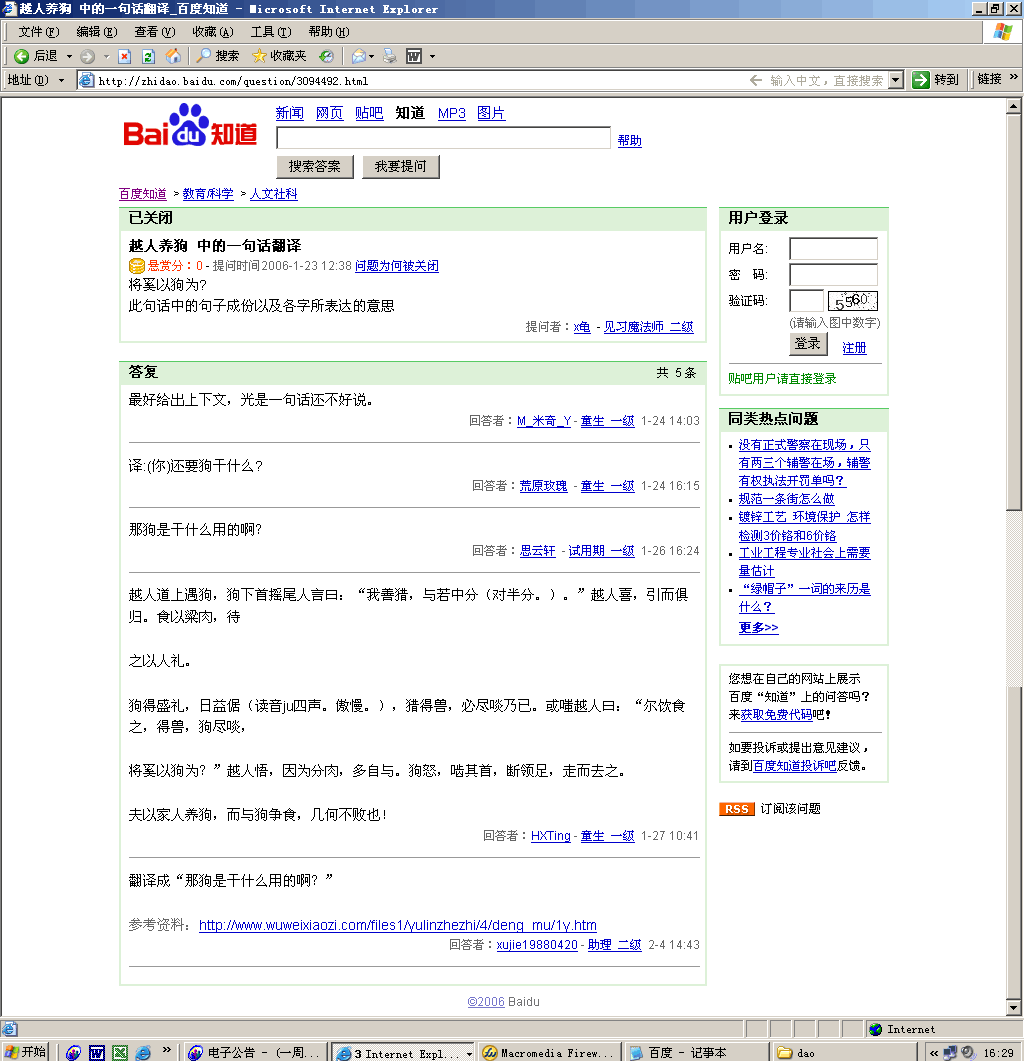This screenshot has height=1062, width=1024.
Task: Open the 问题为何被关闭 link
Action: (x=397, y=266)
